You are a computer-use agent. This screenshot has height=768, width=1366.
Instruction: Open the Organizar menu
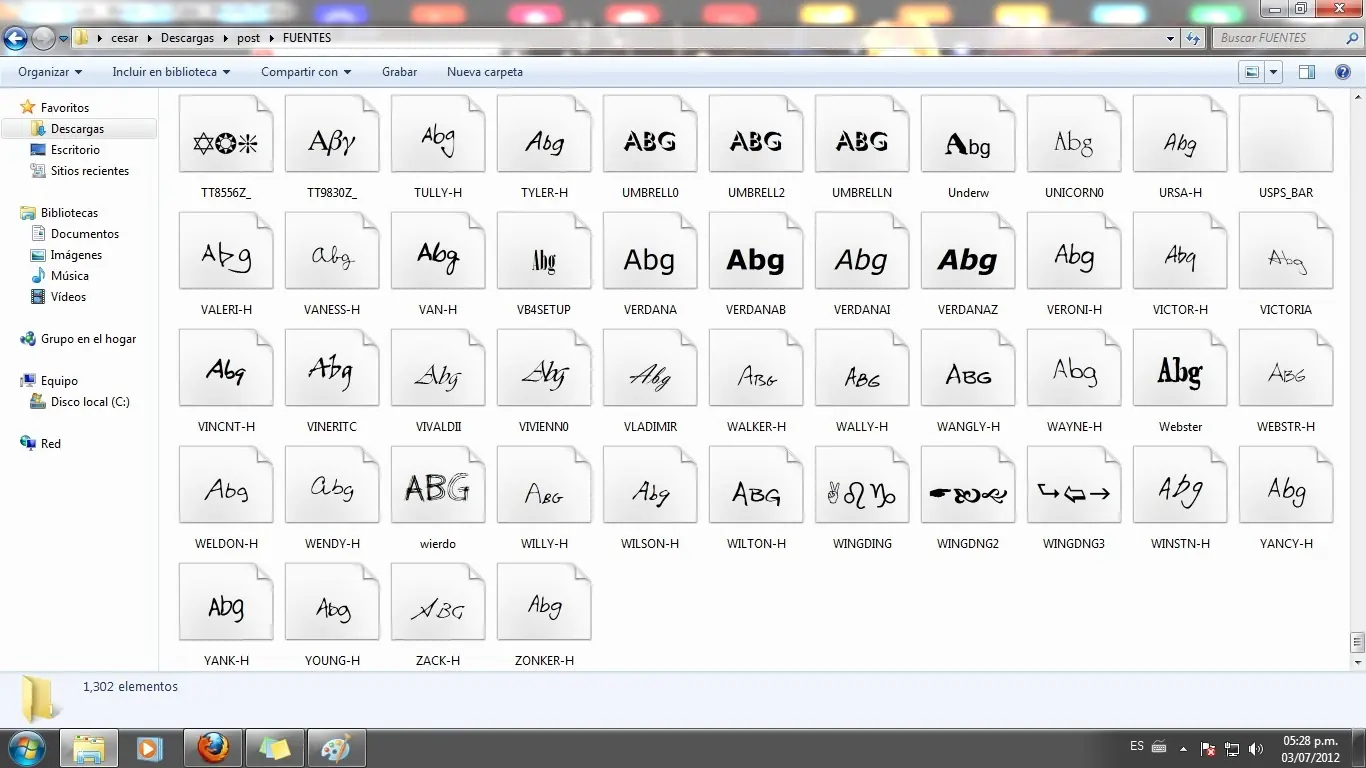click(x=50, y=72)
